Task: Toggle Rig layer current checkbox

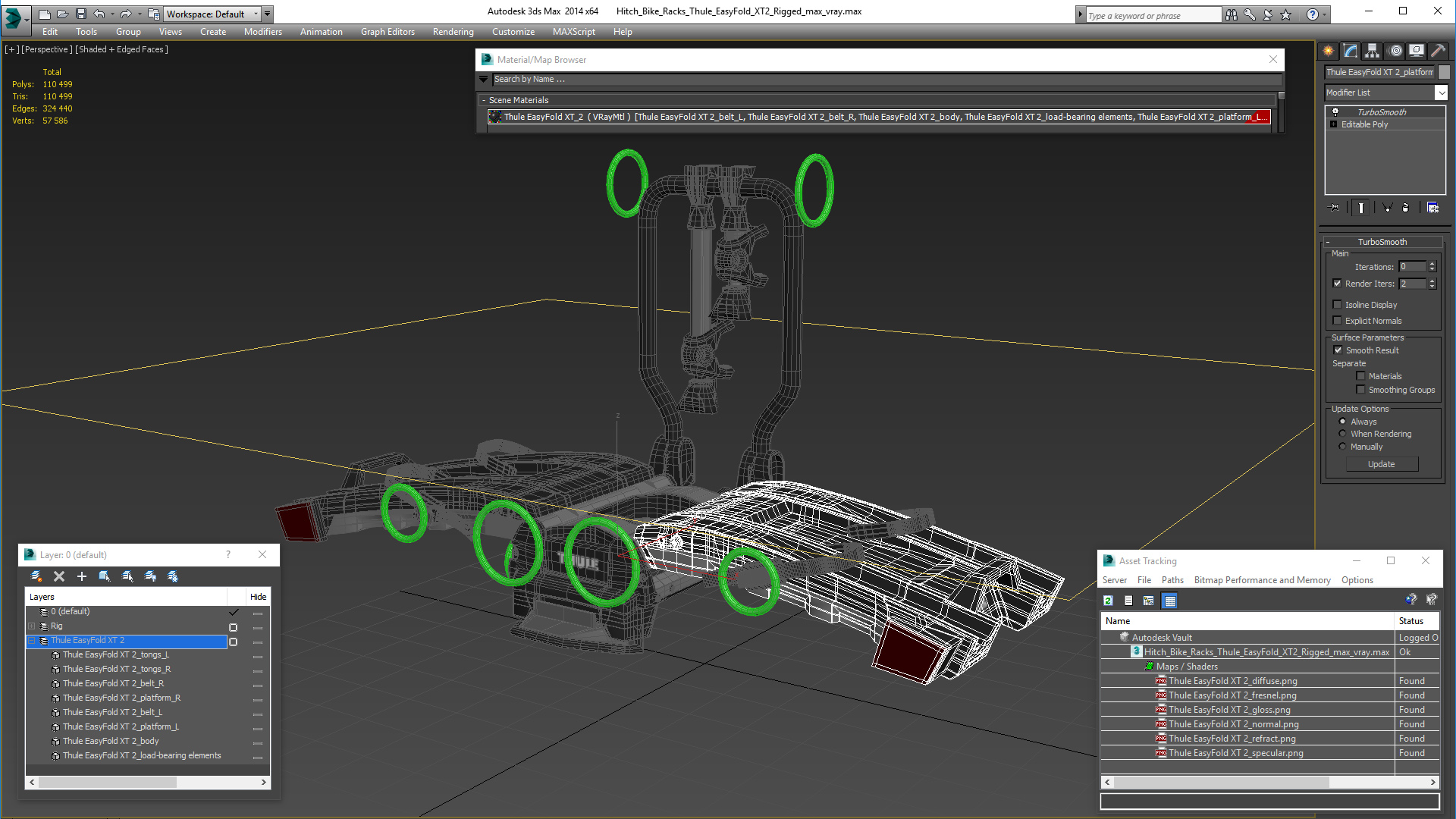Action: pos(234,627)
